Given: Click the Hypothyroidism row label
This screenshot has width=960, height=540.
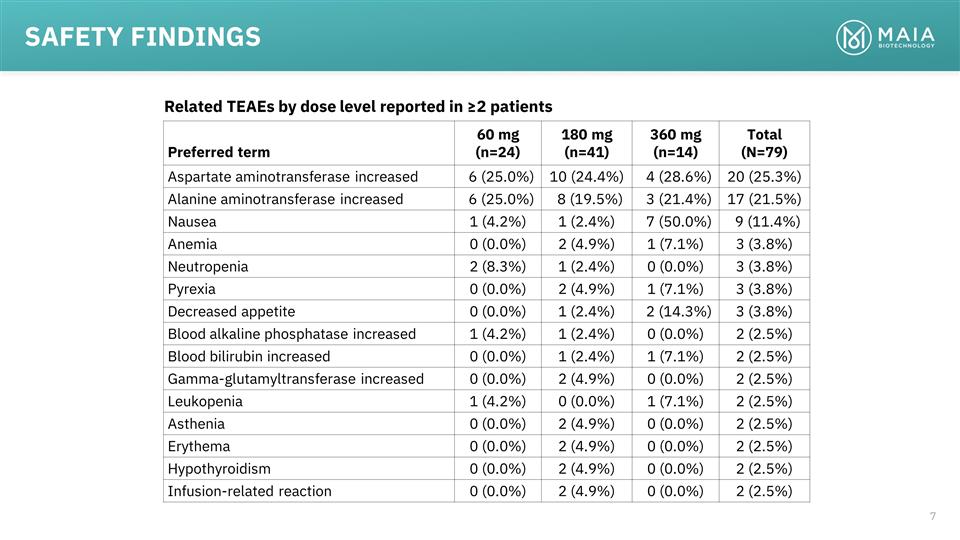Looking at the screenshot, I should pos(219,468).
